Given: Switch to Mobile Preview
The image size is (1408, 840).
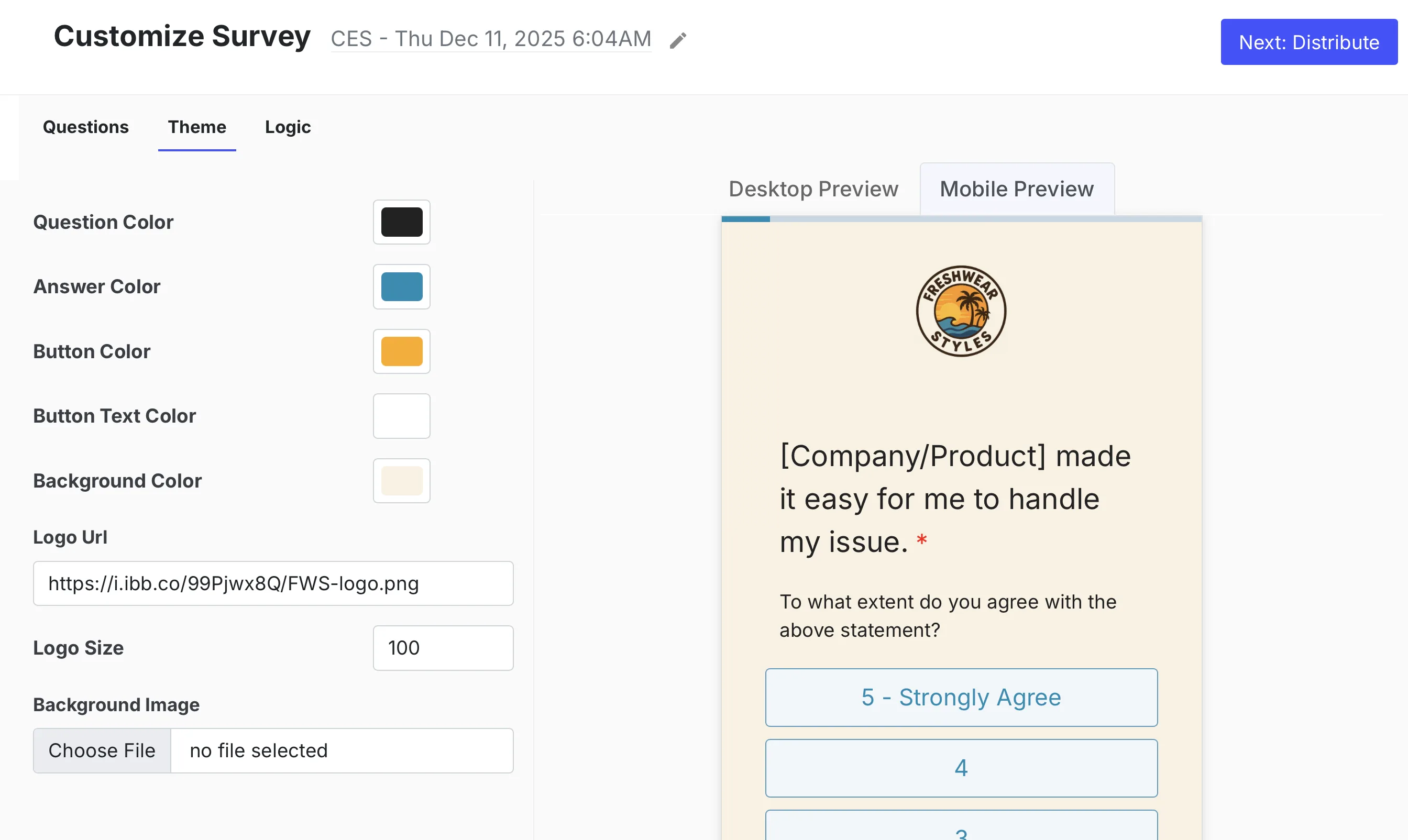Looking at the screenshot, I should 1016,189.
